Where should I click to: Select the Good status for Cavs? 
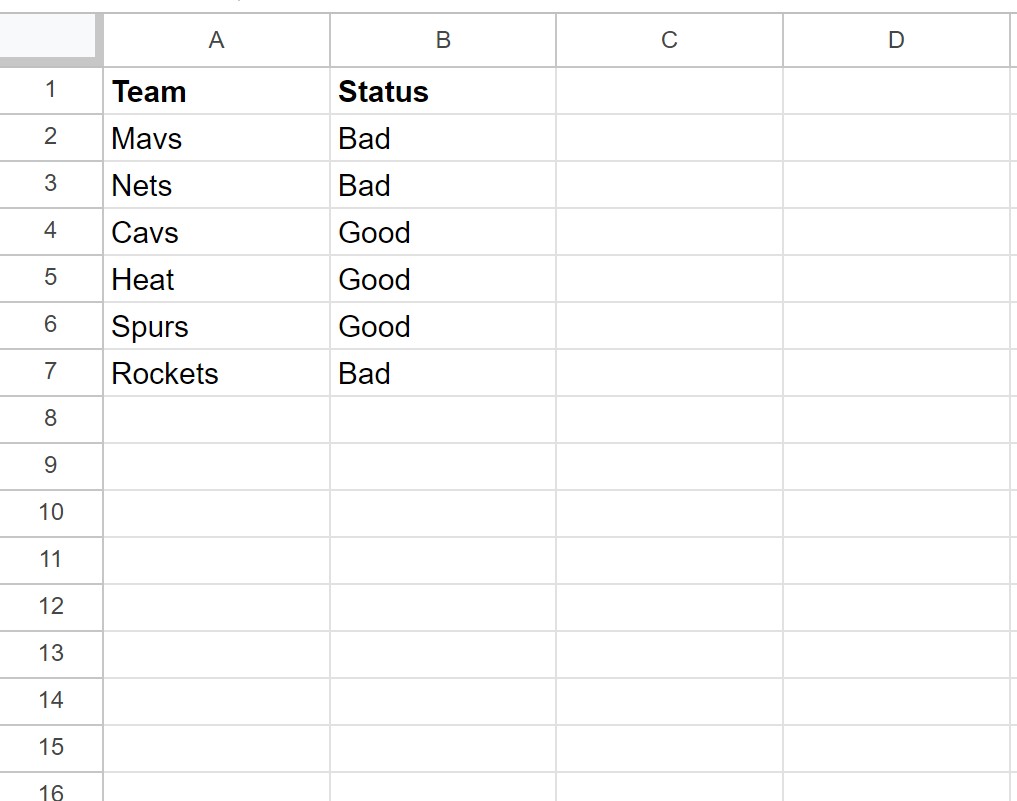[x=443, y=232]
